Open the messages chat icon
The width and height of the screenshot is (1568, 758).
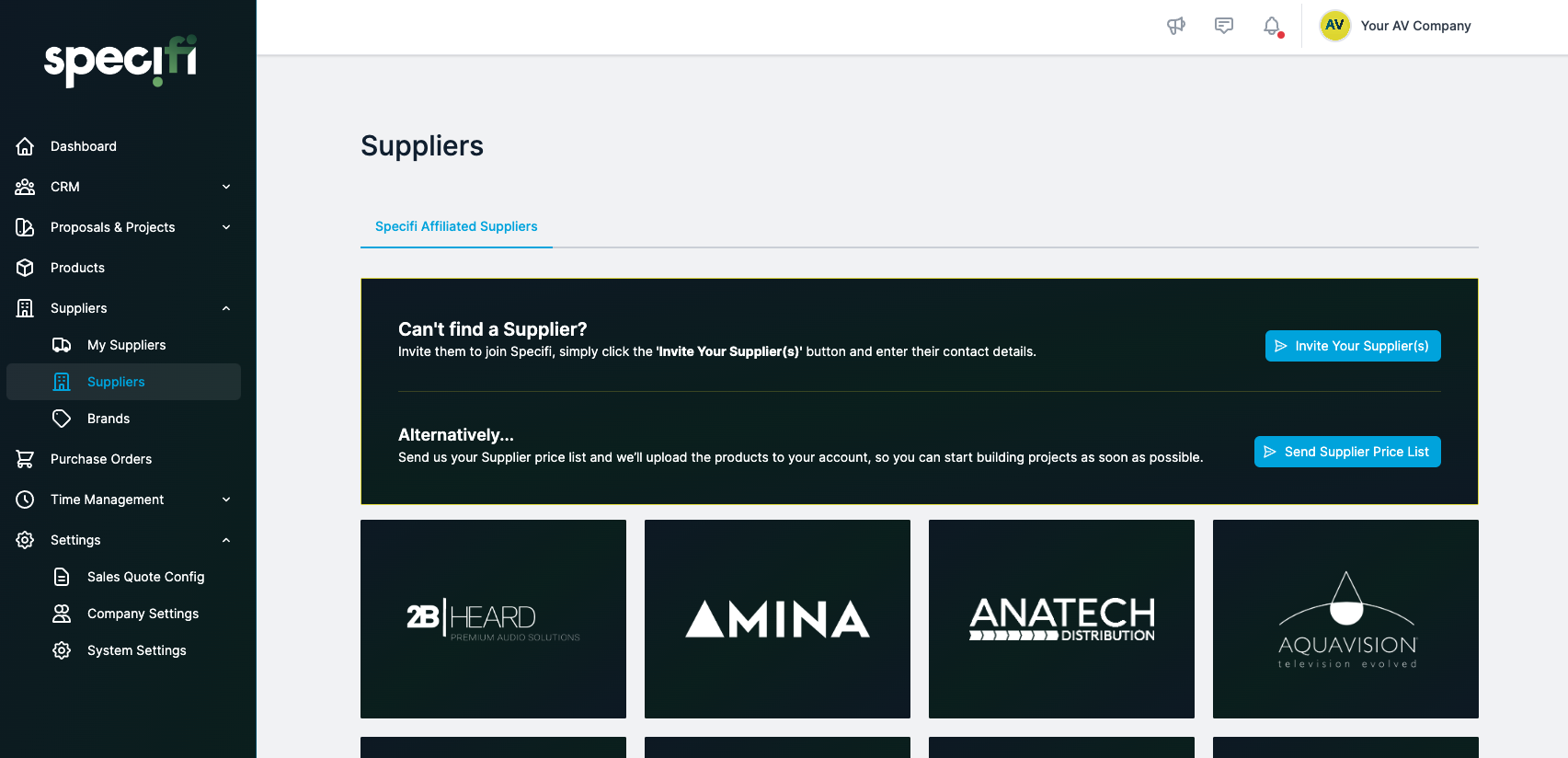click(1224, 26)
